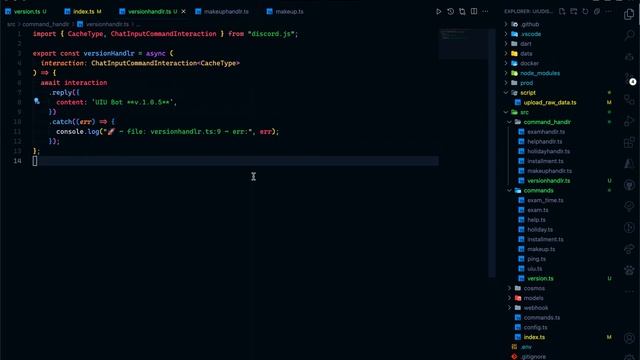Click 'discord.js' string on line 1
Image resolution: width=640 pixels, height=360 pixels.
(x=271, y=34)
